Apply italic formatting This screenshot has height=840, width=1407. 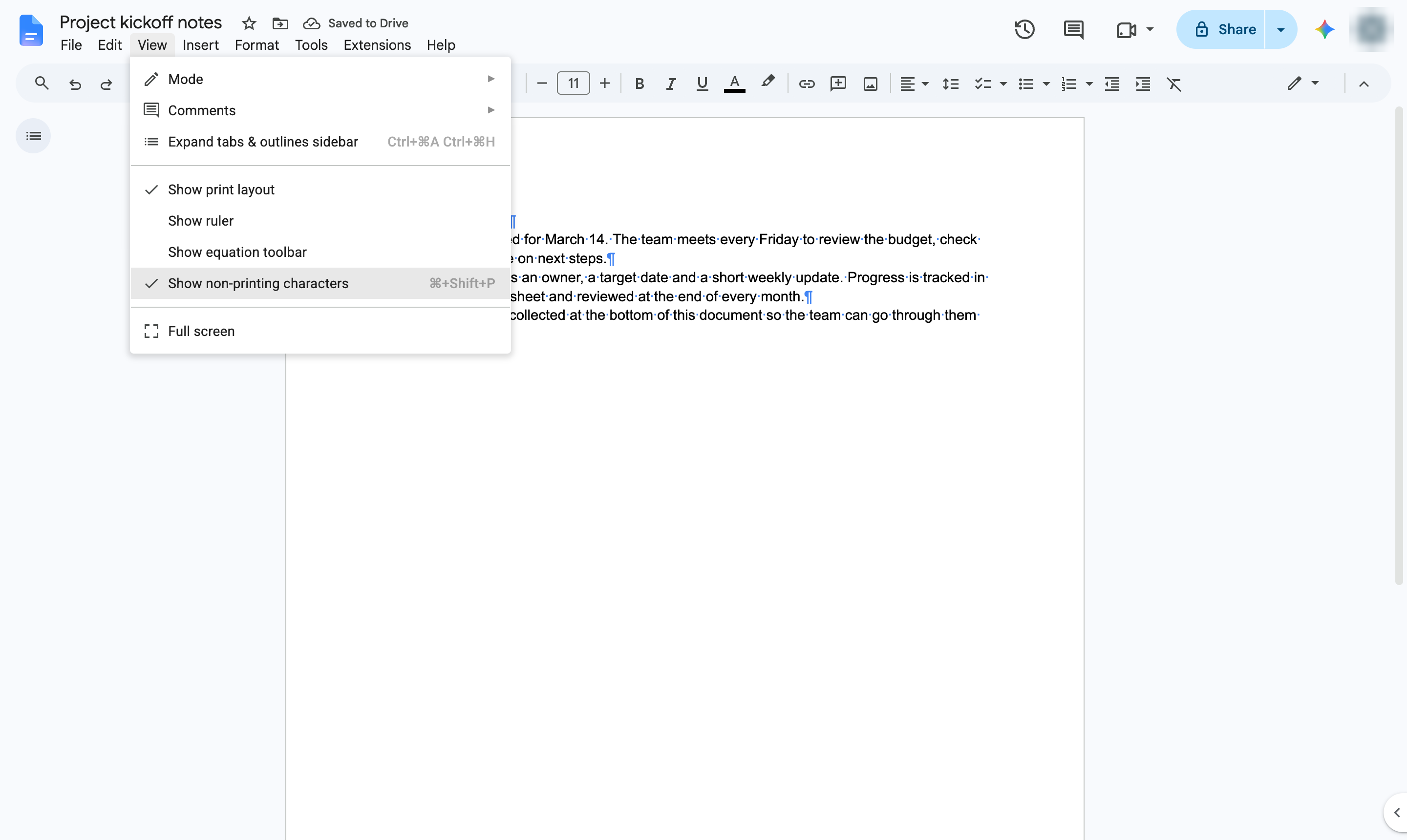[x=671, y=84]
